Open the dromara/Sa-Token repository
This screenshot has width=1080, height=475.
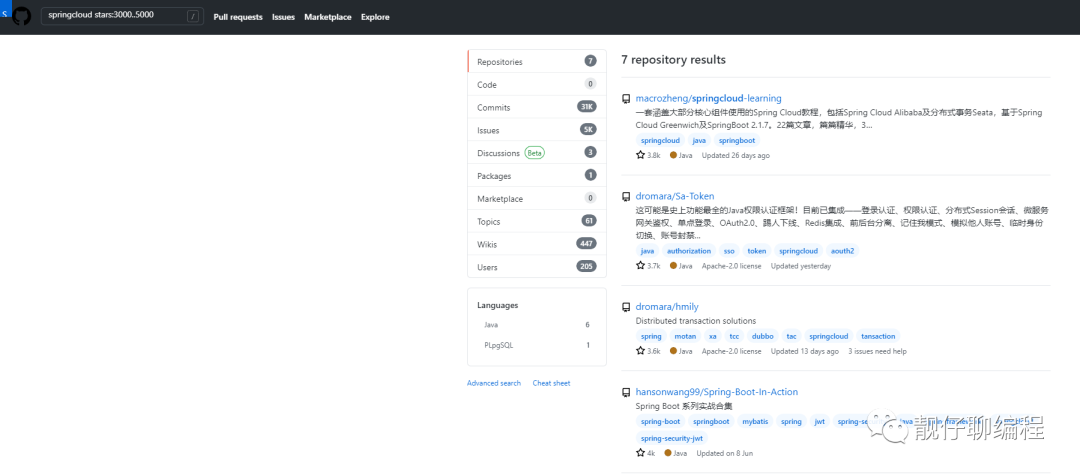click(675, 196)
